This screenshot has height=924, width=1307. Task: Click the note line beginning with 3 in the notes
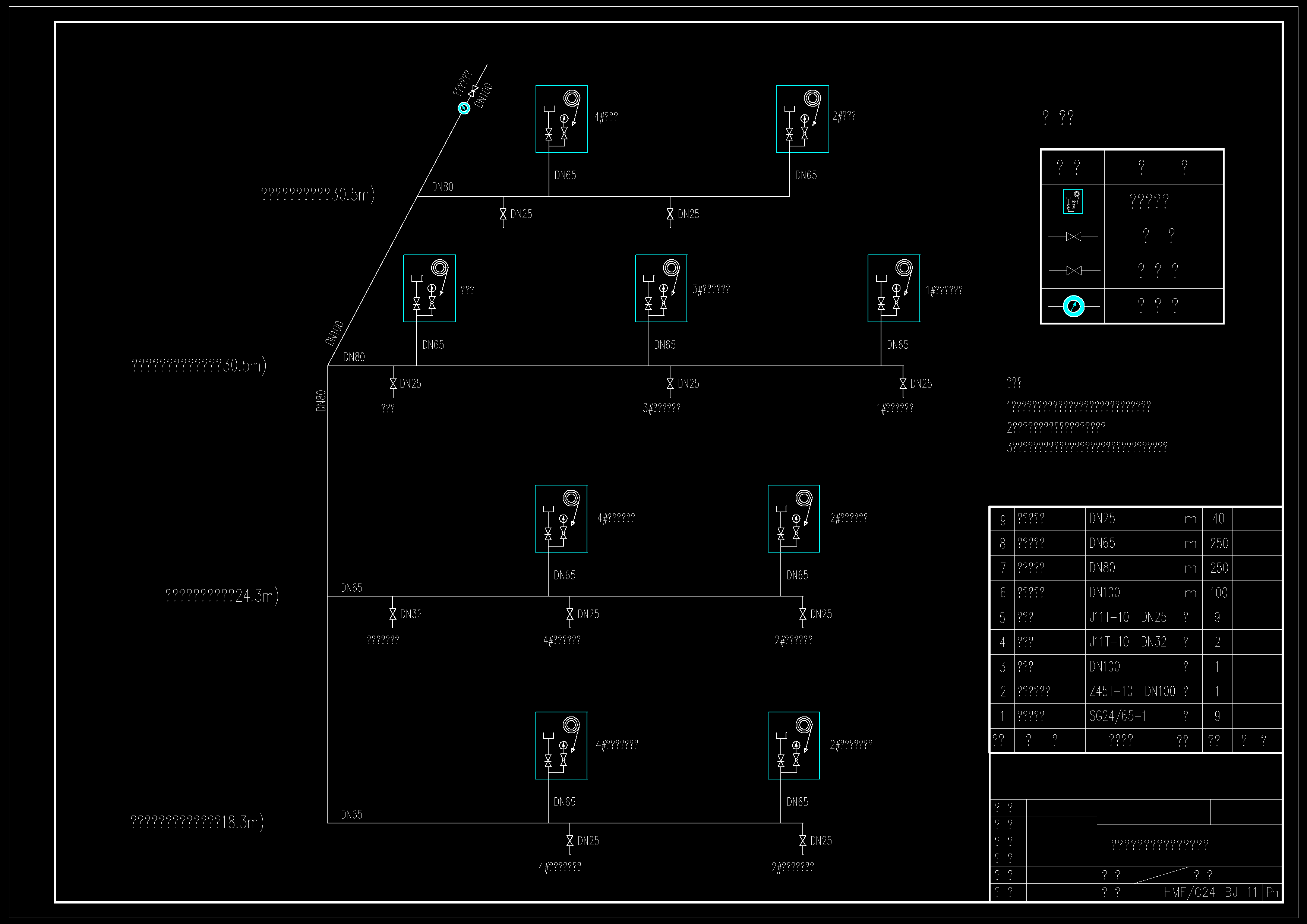tap(1087, 447)
